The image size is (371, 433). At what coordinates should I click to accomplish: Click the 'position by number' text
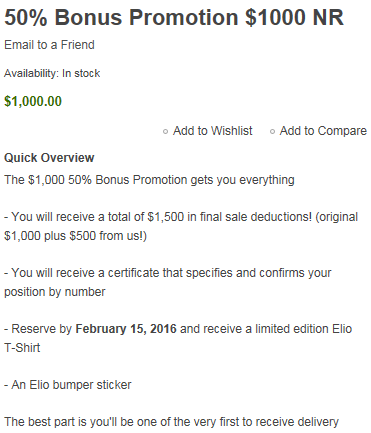[55, 292]
